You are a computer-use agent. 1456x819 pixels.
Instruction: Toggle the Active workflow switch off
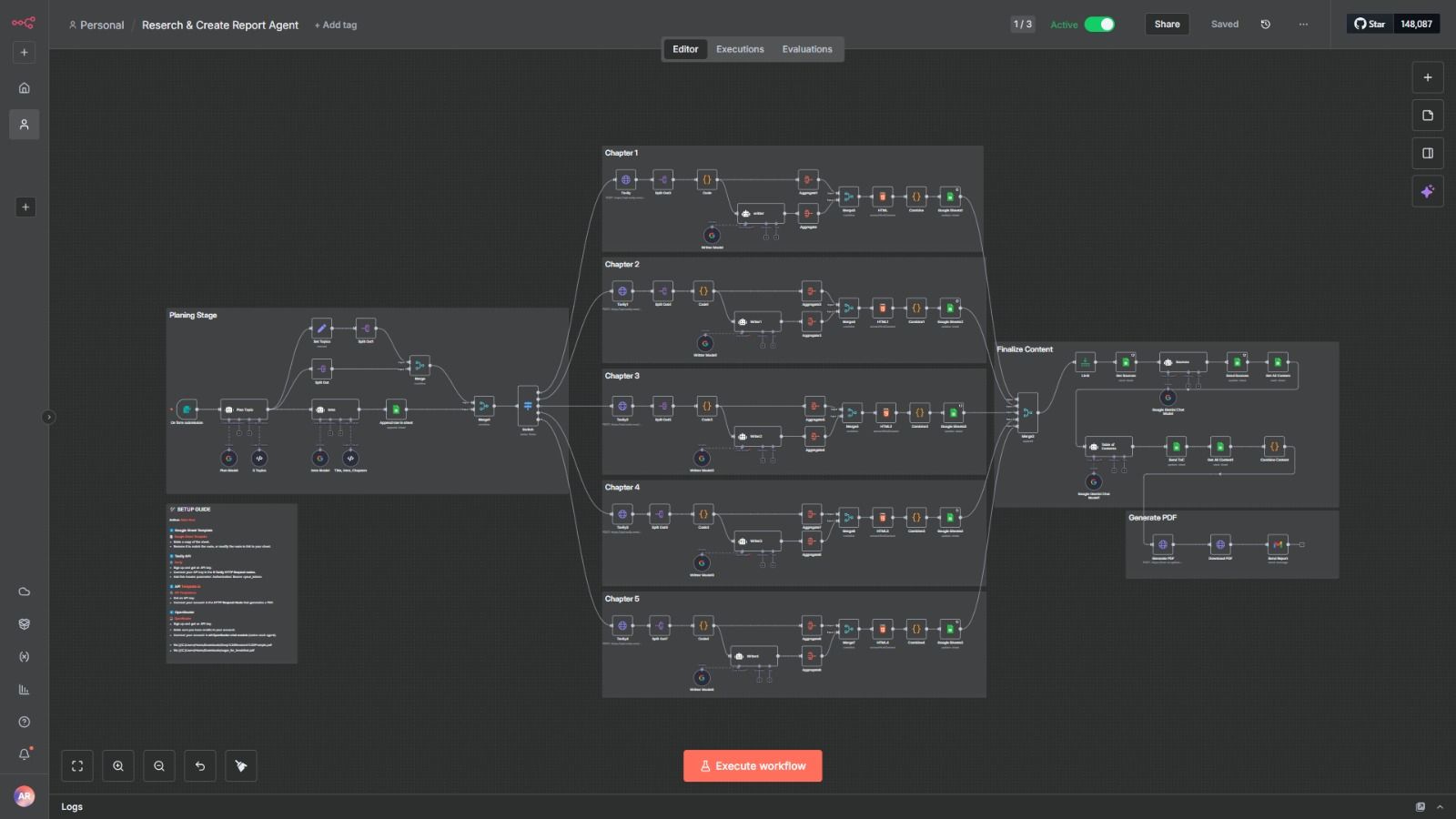[1099, 25]
